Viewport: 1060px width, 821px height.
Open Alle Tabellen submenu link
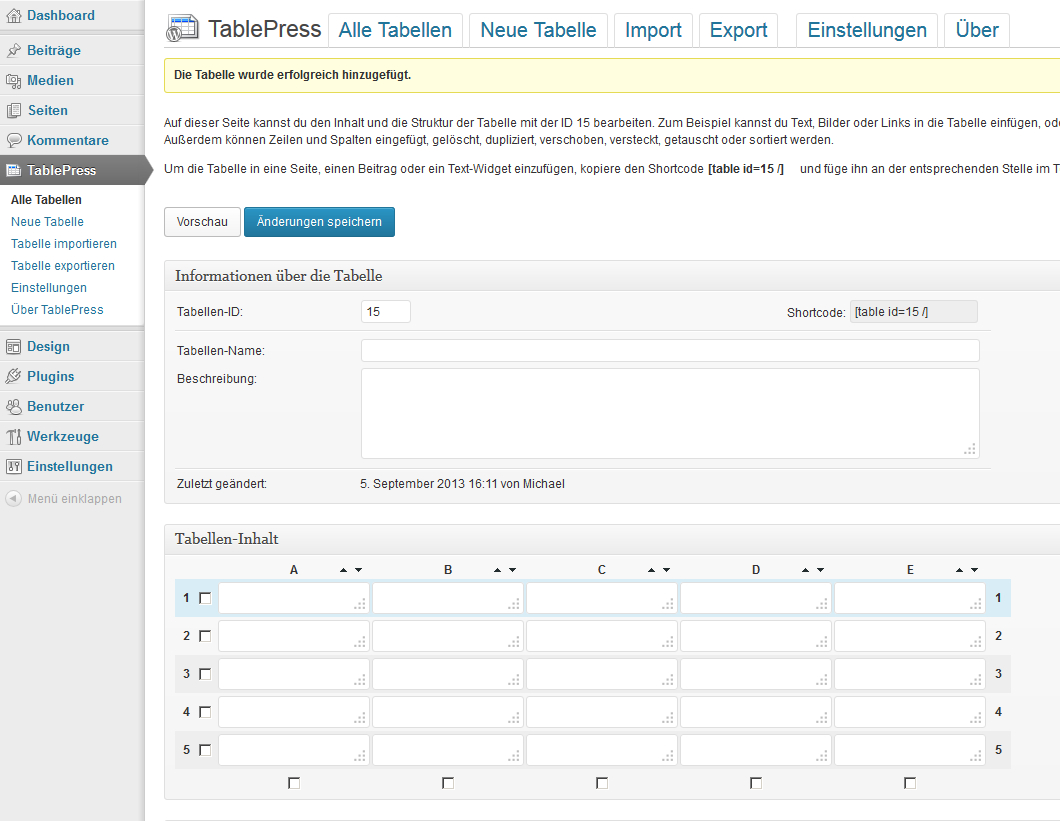pos(46,200)
